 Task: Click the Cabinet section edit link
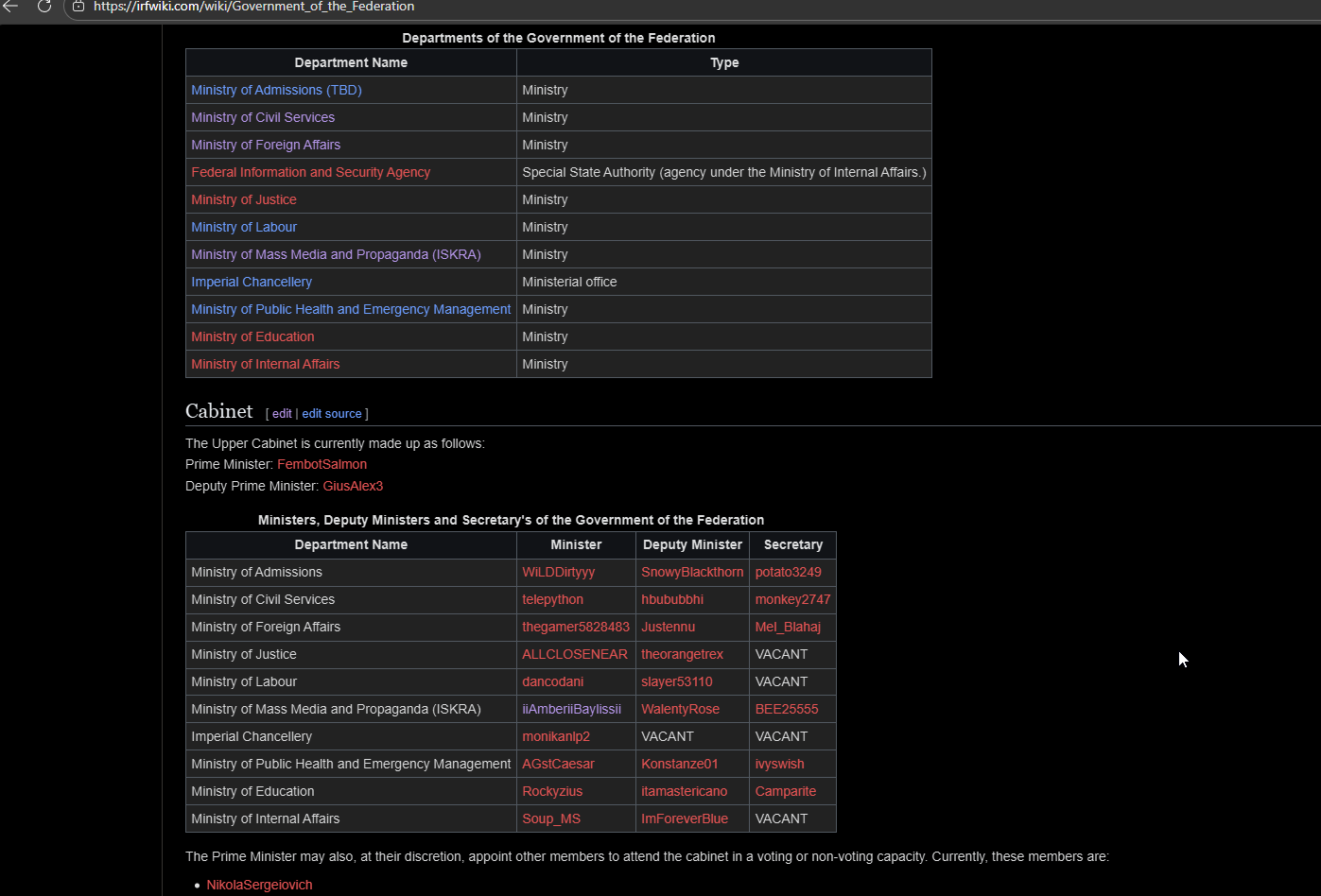[282, 414]
